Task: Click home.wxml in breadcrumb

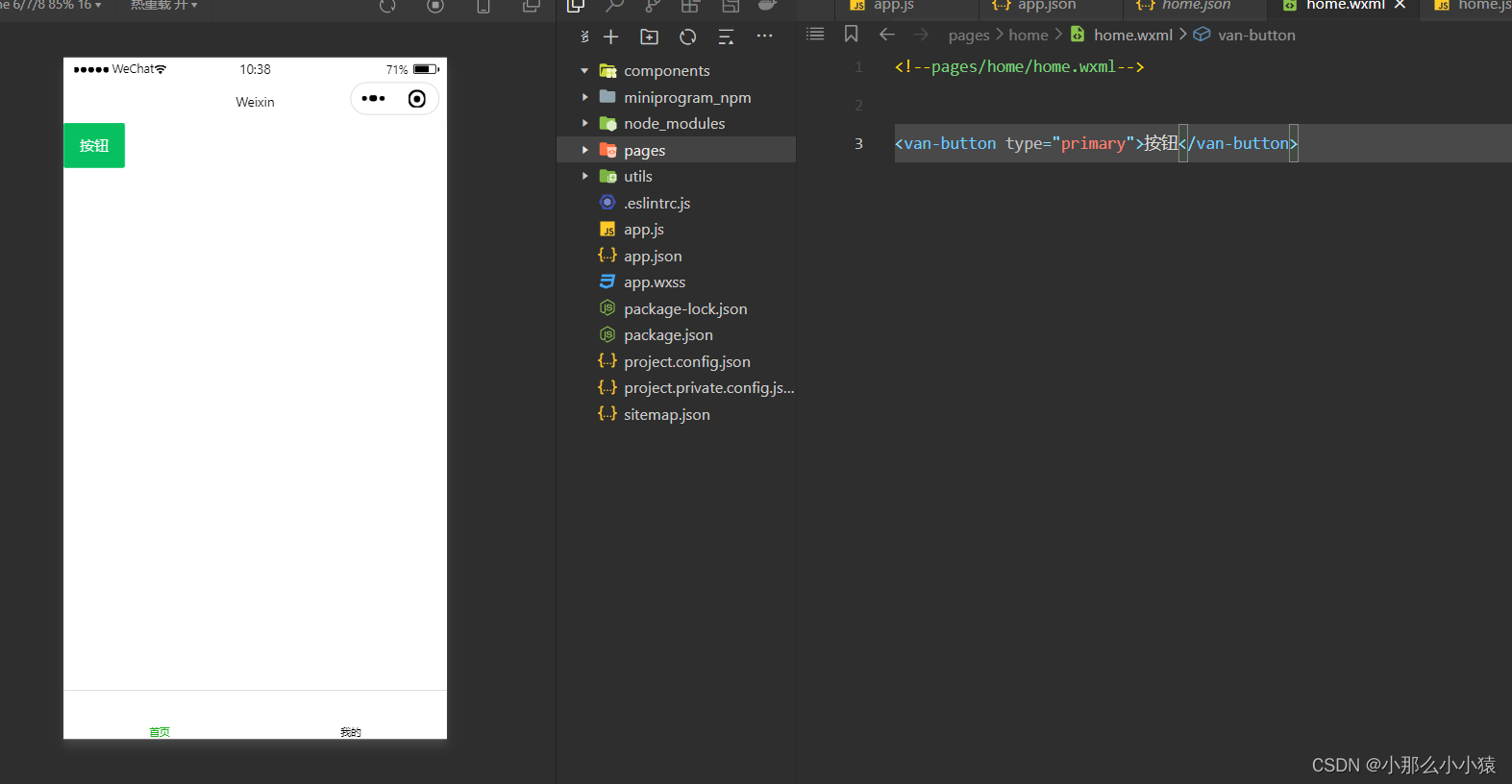Action: tap(1132, 36)
